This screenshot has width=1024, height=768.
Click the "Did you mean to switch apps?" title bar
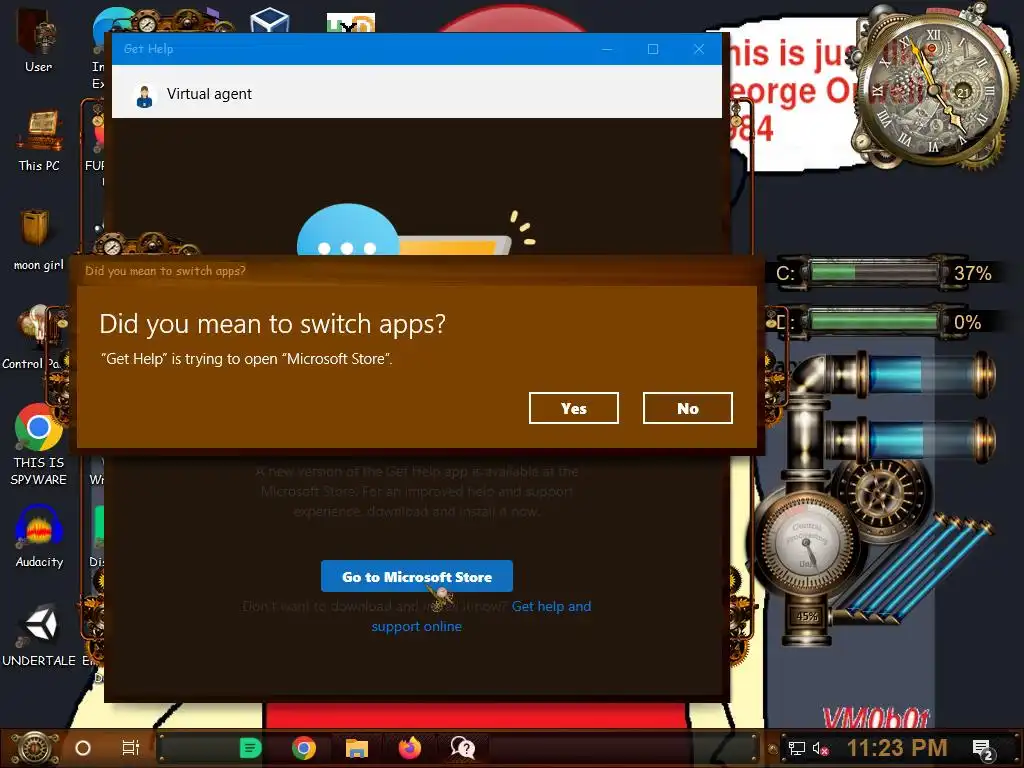pos(417,270)
